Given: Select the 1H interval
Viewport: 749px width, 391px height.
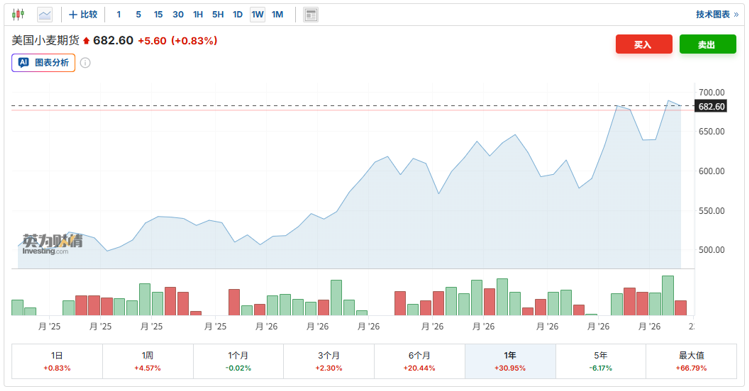Looking at the screenshot, I should tap(198, 15).
